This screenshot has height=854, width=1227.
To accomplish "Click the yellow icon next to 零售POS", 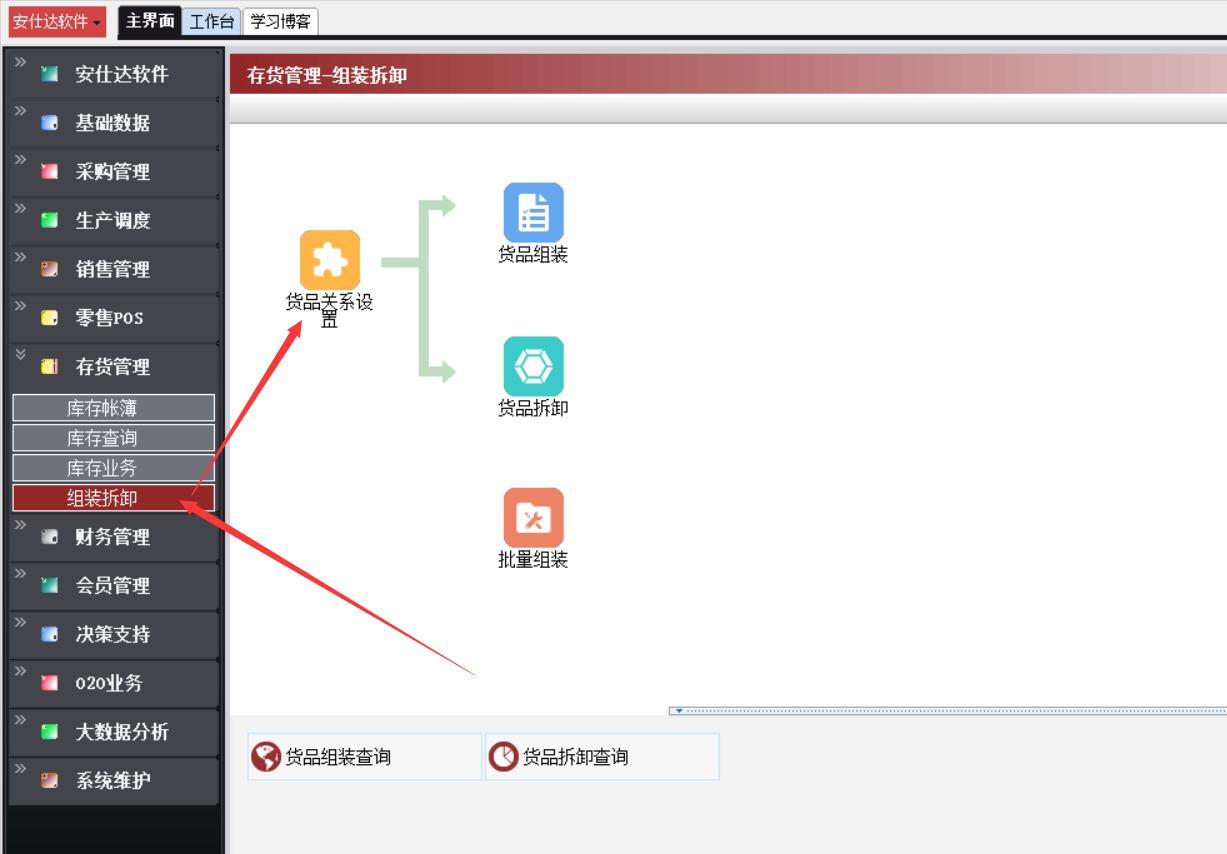I will pyautogui.click(x=49, y=318).
